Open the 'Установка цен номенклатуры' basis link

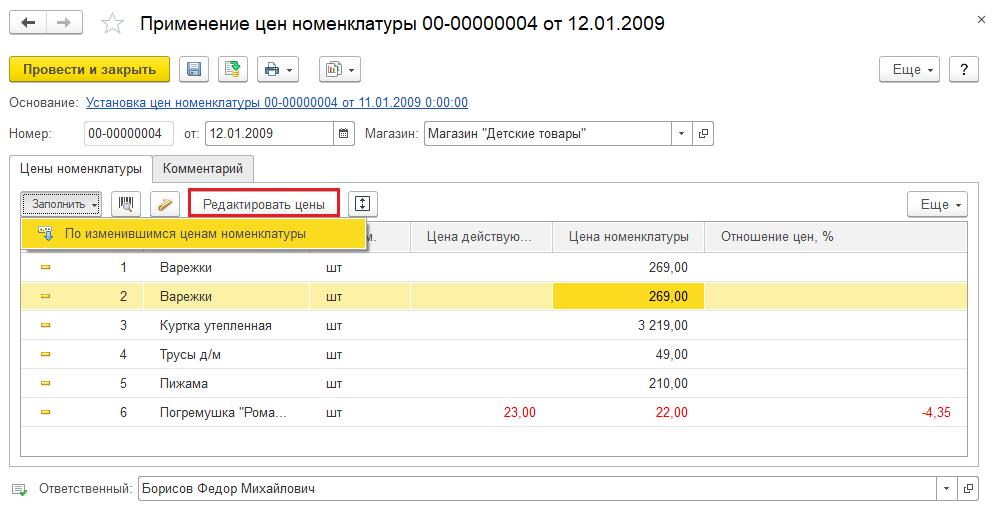(277, 102)
